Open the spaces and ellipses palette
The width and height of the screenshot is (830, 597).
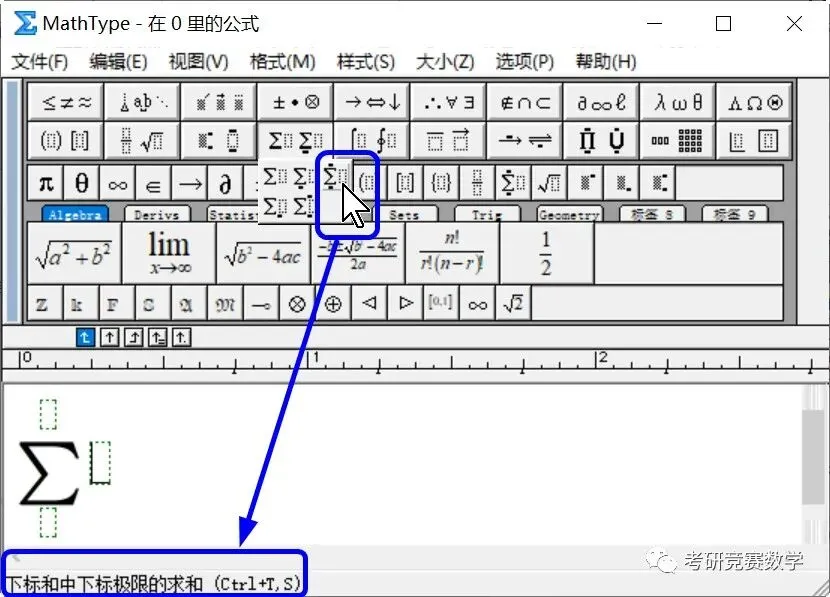[x=142, y=102]
